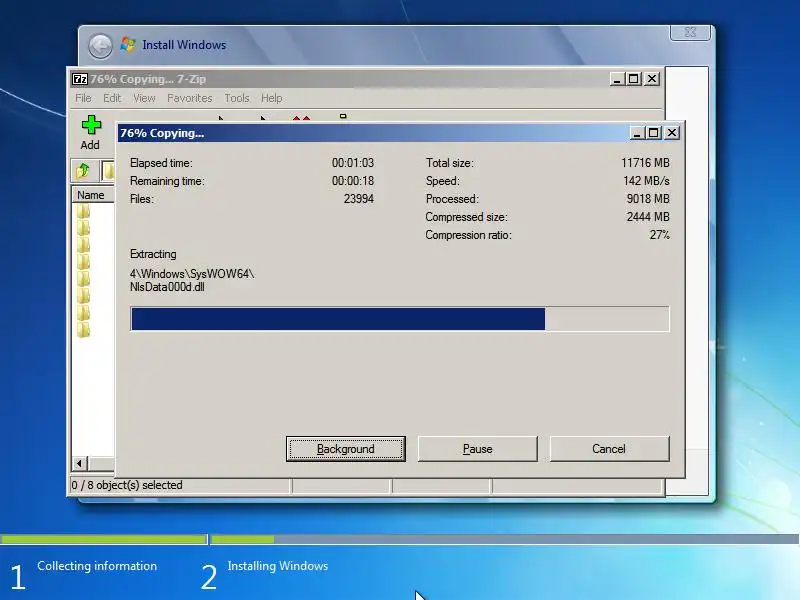Click the 'Installing Windows' step label
Image resolution: width=800 pixels, height=600 pixels.
(x=278, y=566)
